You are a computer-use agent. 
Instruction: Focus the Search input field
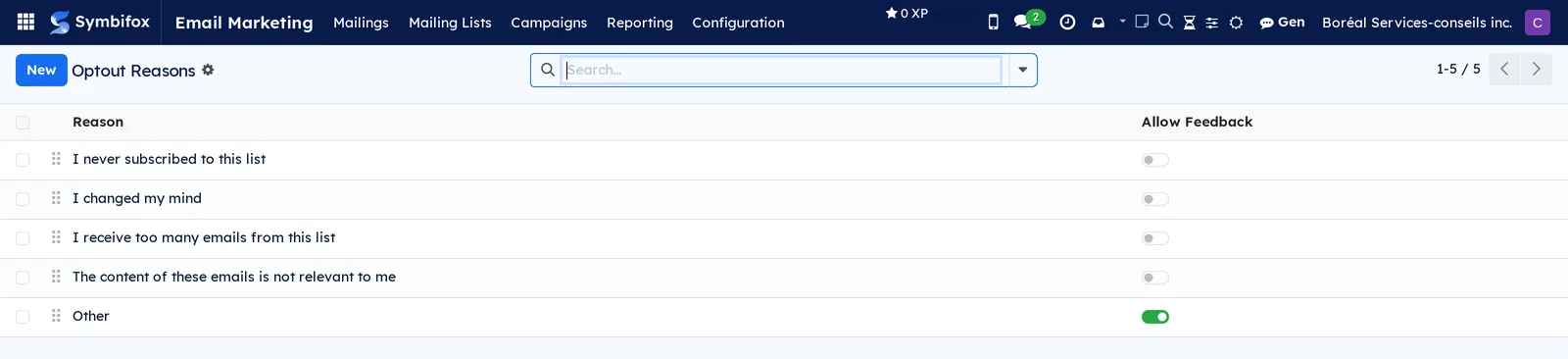pos(783,70)
